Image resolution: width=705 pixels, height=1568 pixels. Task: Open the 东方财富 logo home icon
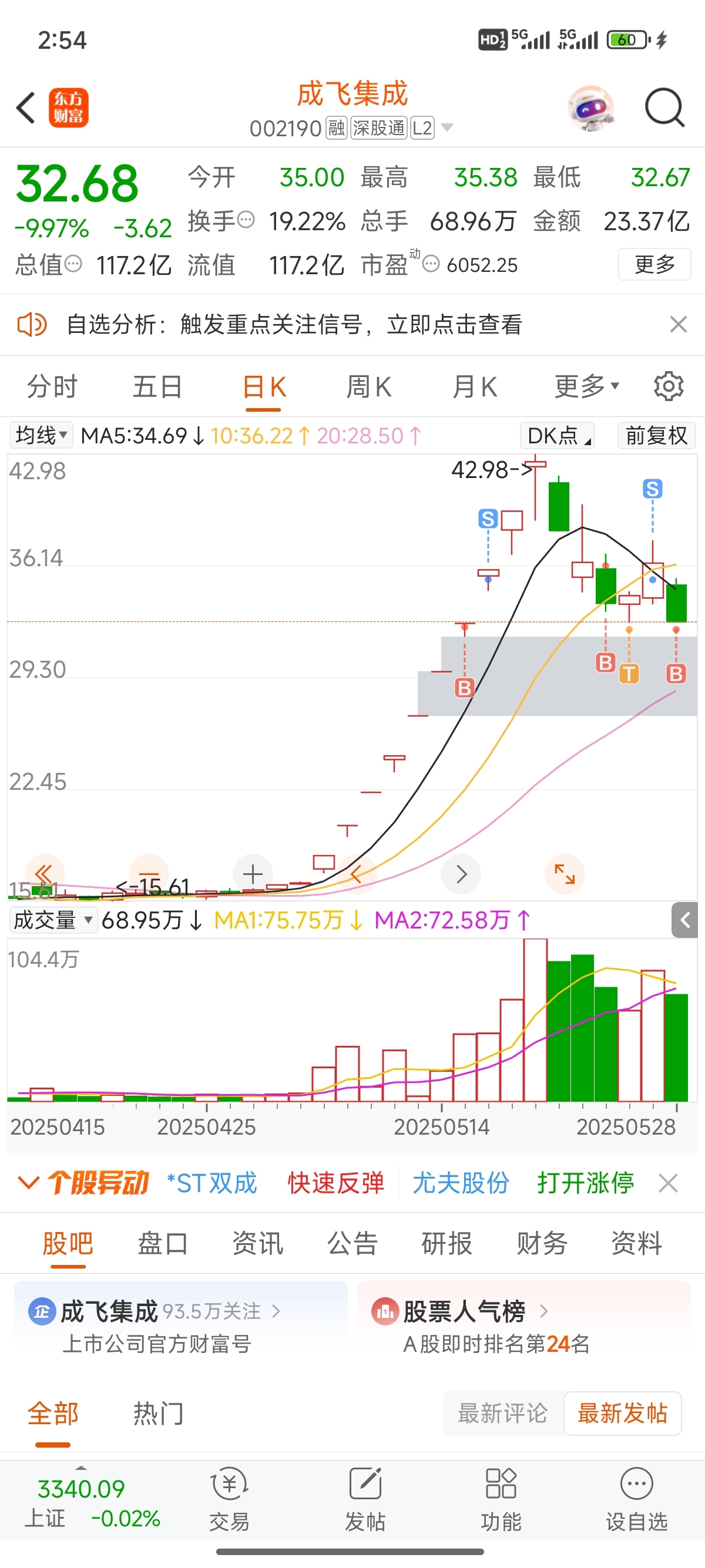68,108
